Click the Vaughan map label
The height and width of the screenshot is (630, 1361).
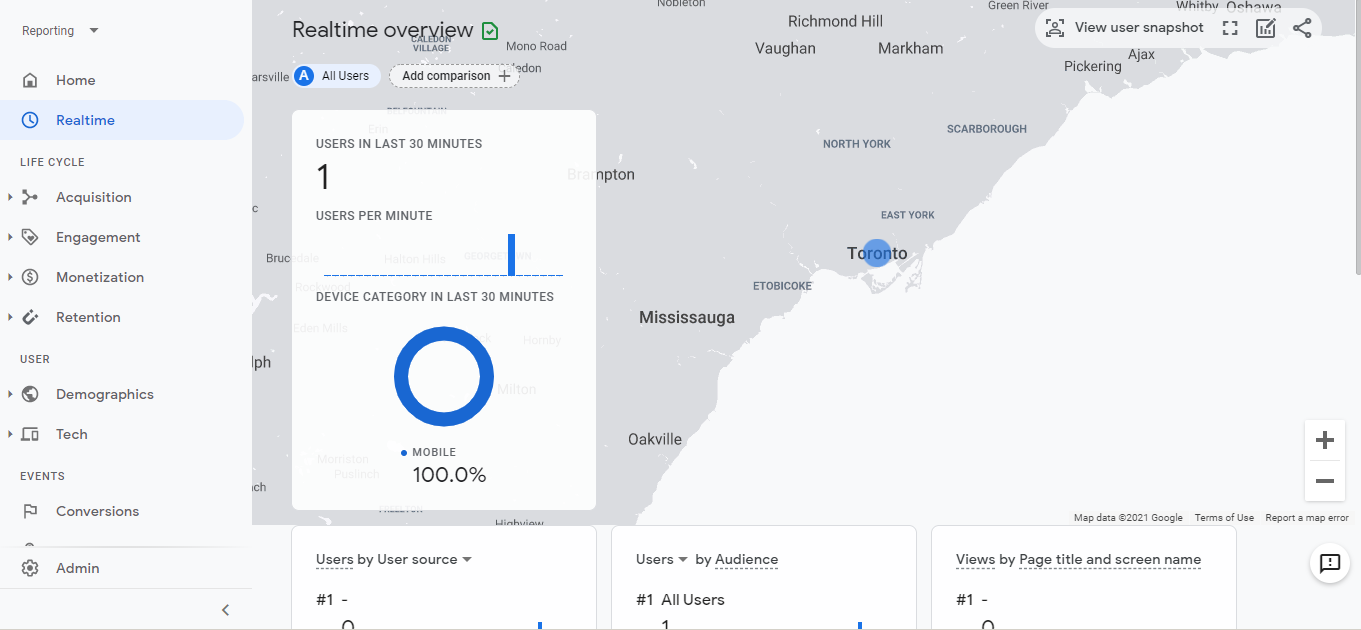click(x=785, y=48)
